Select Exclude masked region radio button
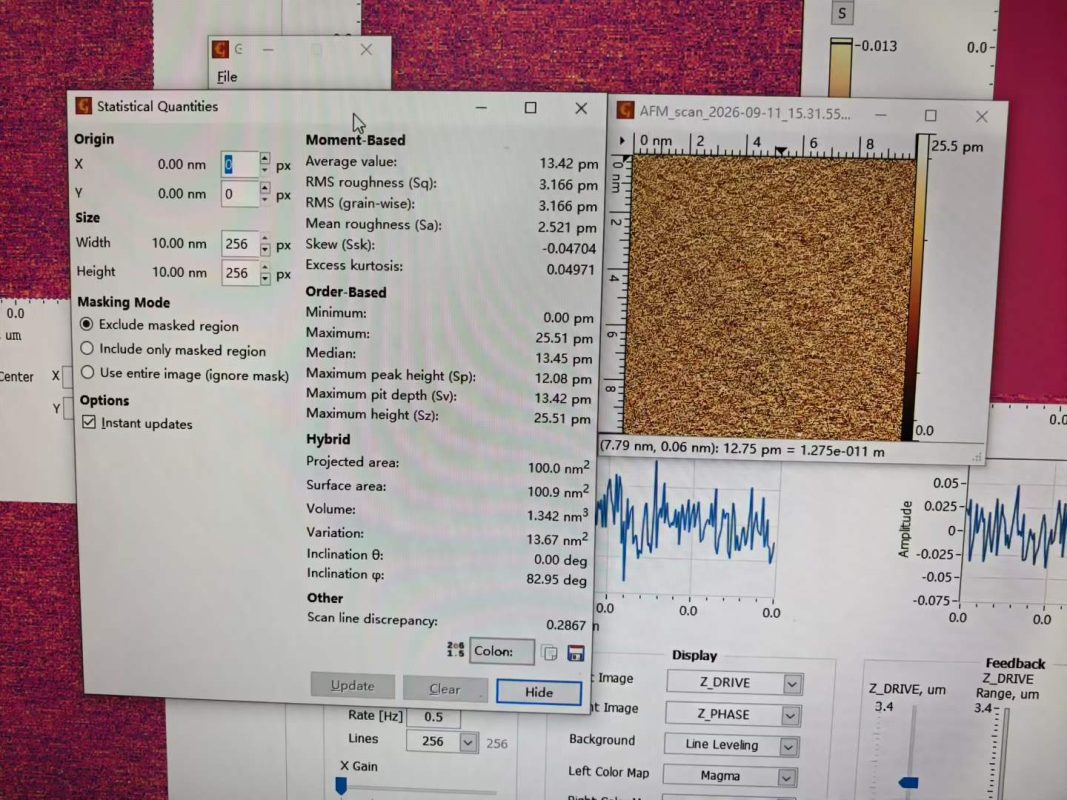This screenshot has height=800, width=1067. (86, 324)
